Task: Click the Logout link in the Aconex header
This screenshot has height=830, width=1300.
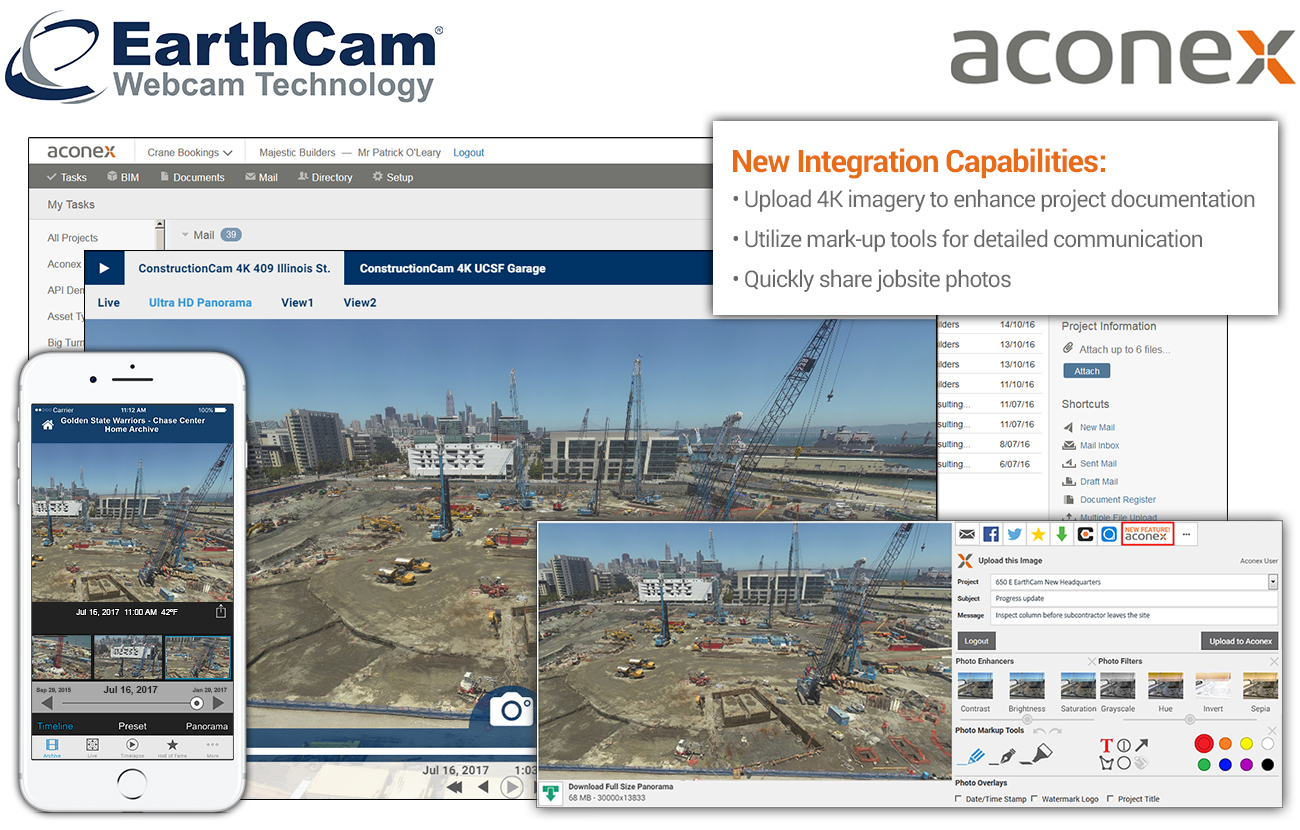Action: [468, 153]
